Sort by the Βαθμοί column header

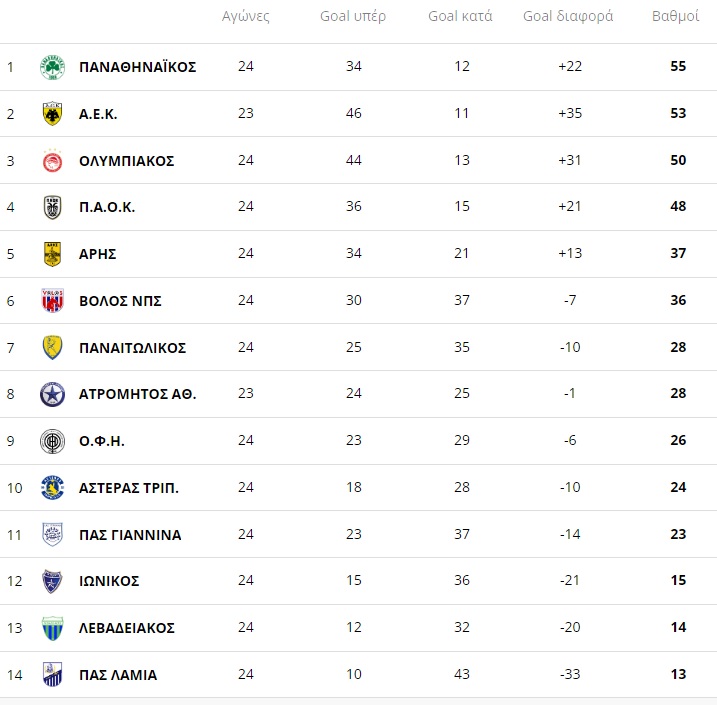(675, 16)
